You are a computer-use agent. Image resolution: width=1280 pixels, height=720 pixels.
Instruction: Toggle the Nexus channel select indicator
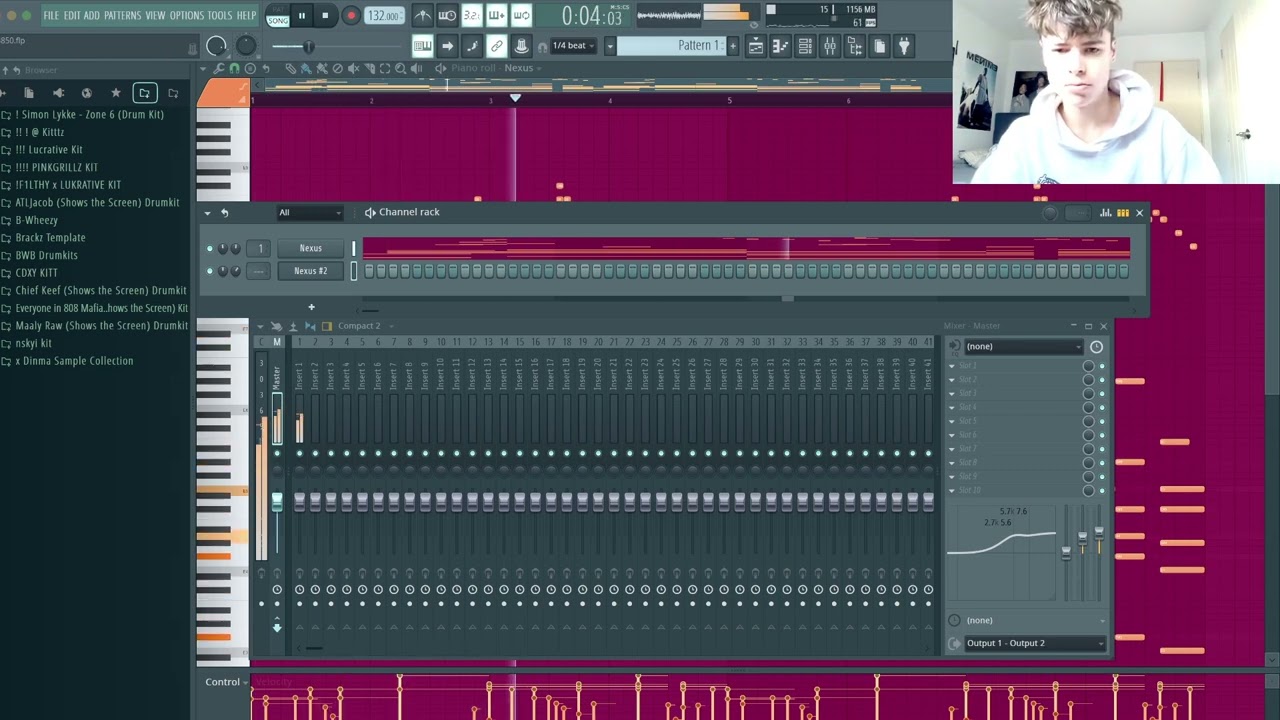click(353, 248)
